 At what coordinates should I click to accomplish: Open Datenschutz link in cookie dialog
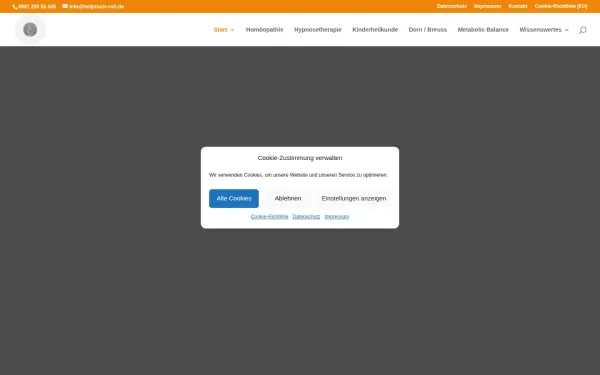[x=306, y=217]
